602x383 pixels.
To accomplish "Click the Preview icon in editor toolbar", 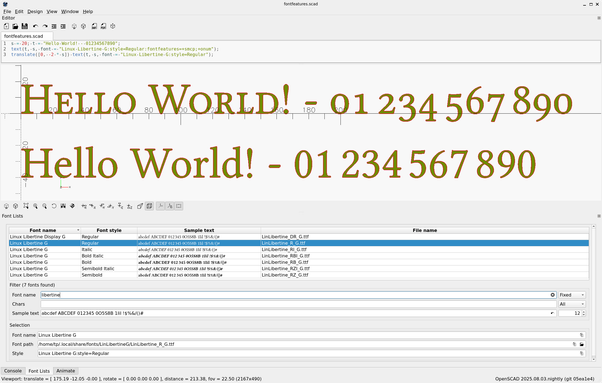I will 74,26.
